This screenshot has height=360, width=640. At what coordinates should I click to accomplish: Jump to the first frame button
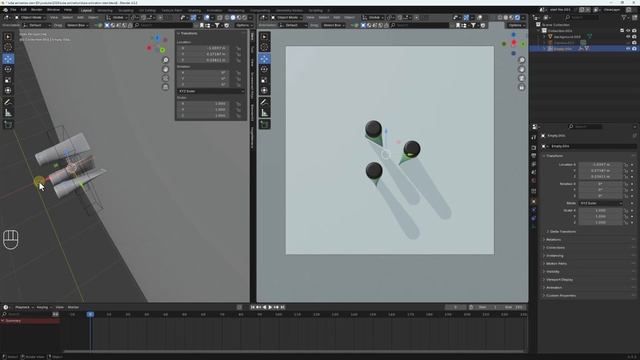click(252, 307)
